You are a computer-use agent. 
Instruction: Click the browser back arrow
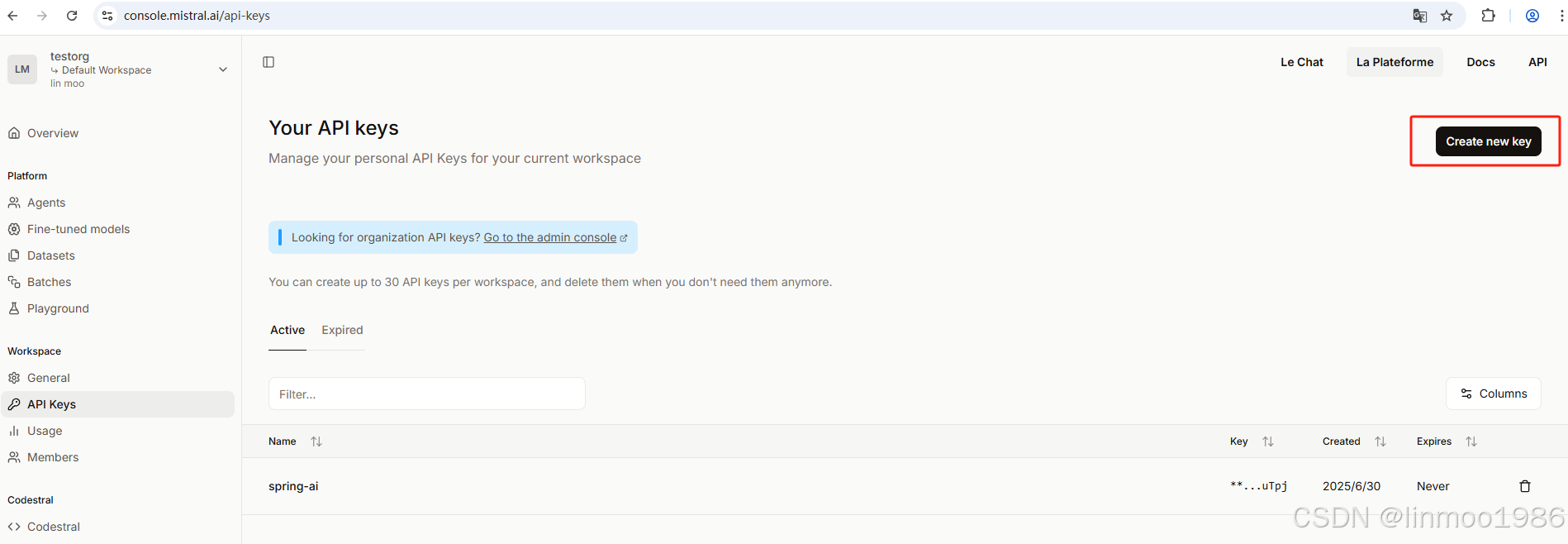tap(12, 16)
